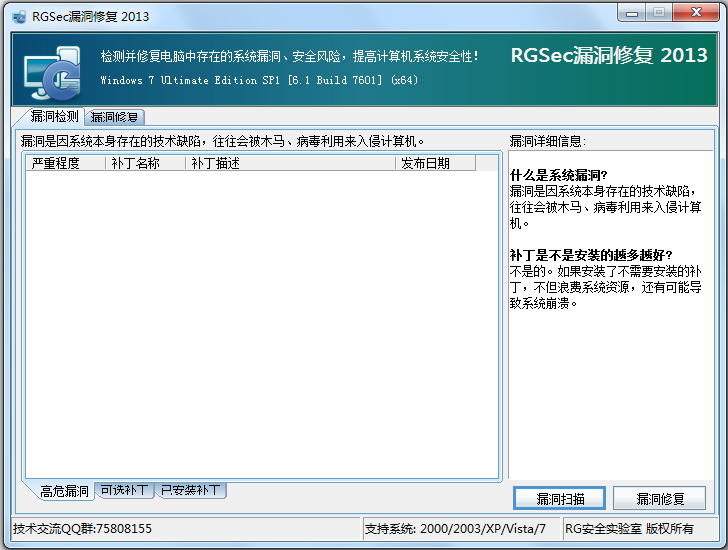Show the 已安装补丁 bottom tab
The height and width of the screenshot is (550, 728).
[191, 491]
